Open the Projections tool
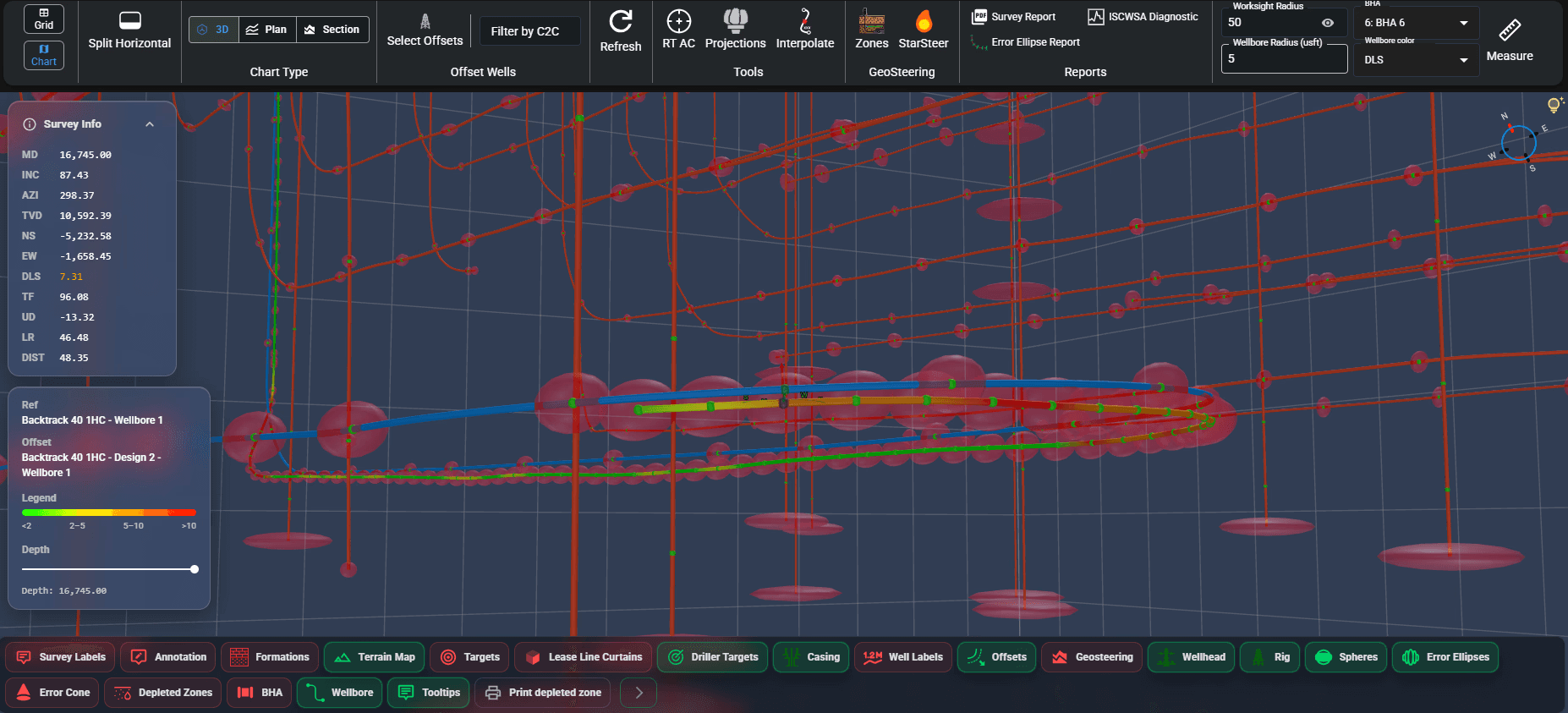Viewport: 1568px width, 713px height. (735, 30)
